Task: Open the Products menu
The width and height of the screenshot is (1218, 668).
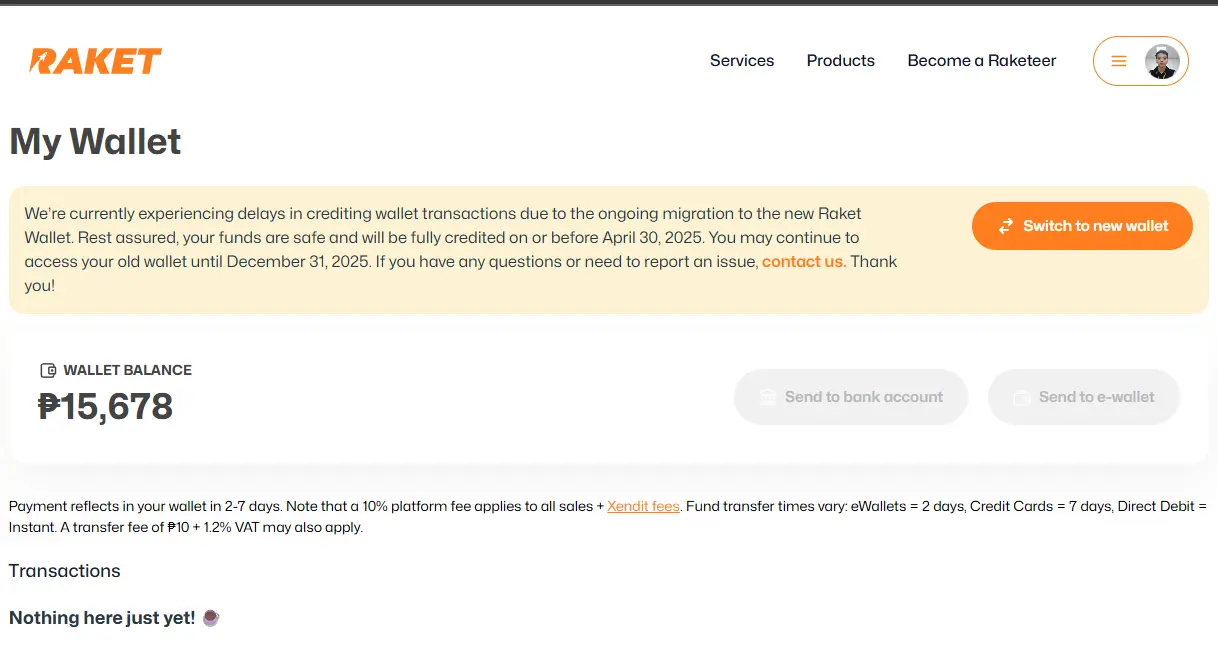Action: click(x=841, y=61)
